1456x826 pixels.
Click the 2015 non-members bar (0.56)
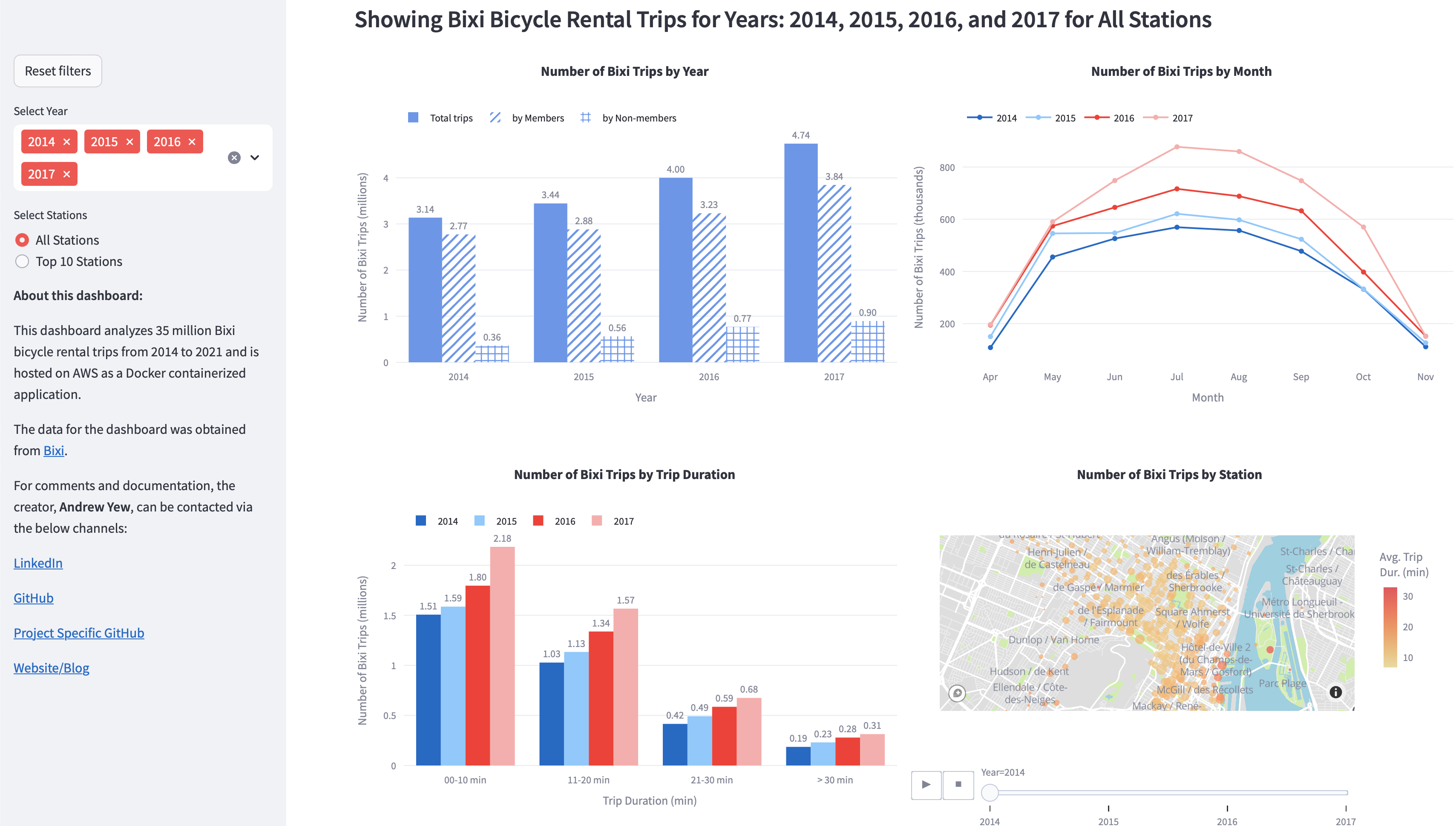[x=617, y=349]
